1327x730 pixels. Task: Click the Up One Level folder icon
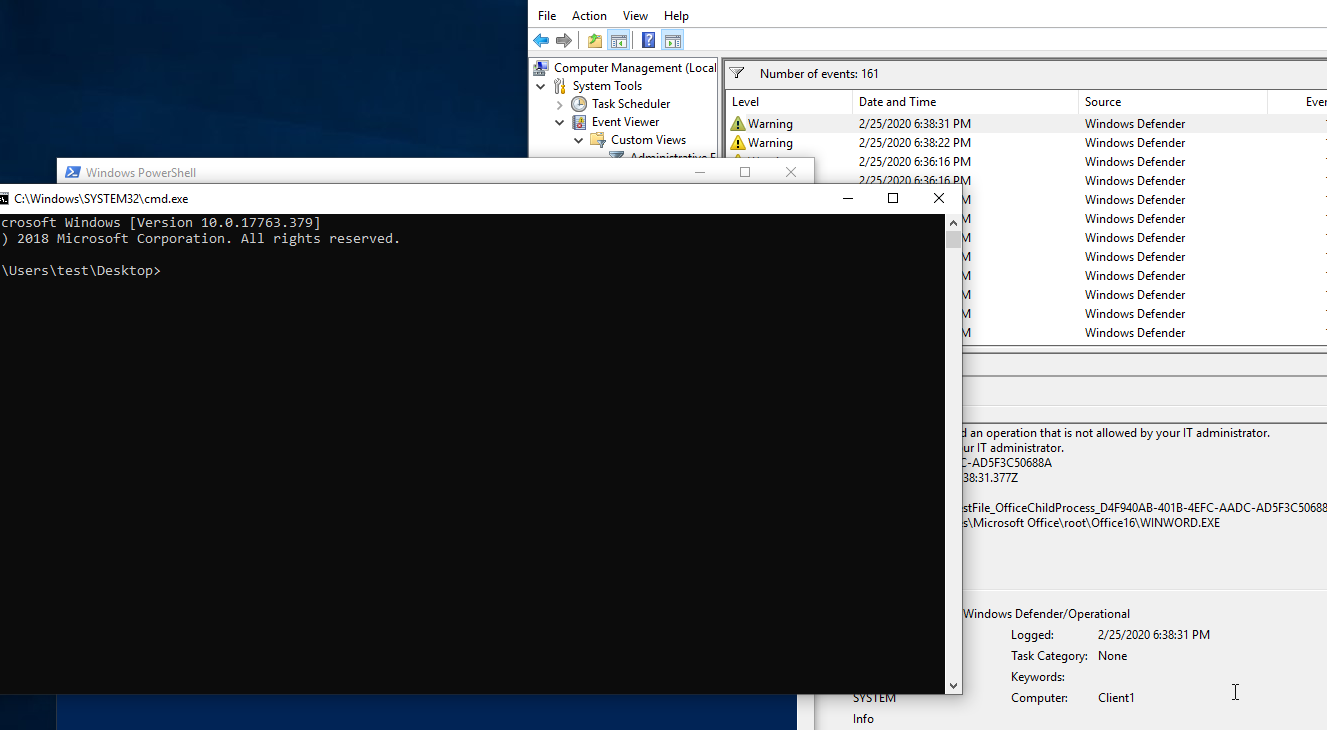(x=595, y=41)
